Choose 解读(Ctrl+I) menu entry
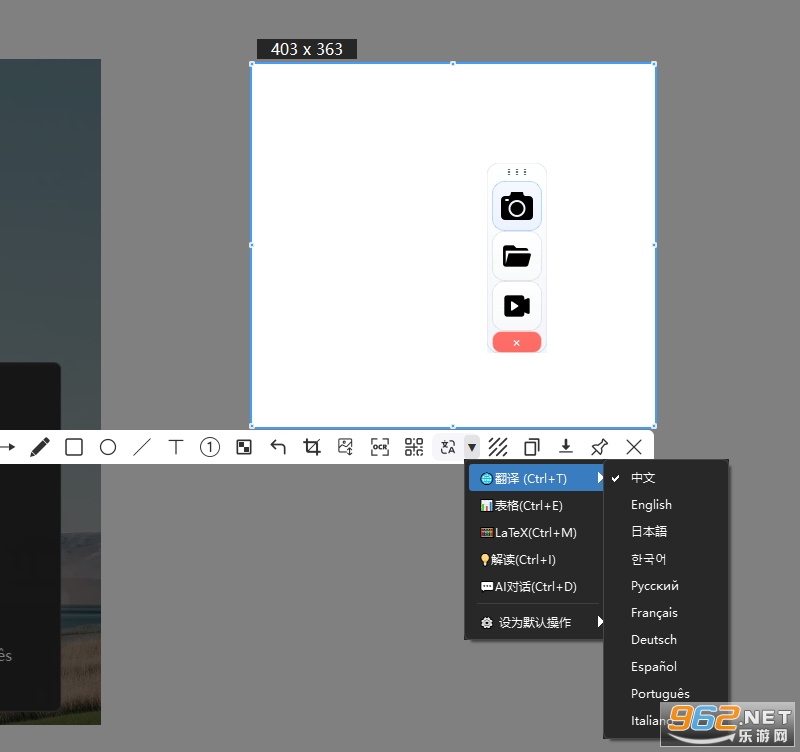The image size is (800, 752). [536, 560]
